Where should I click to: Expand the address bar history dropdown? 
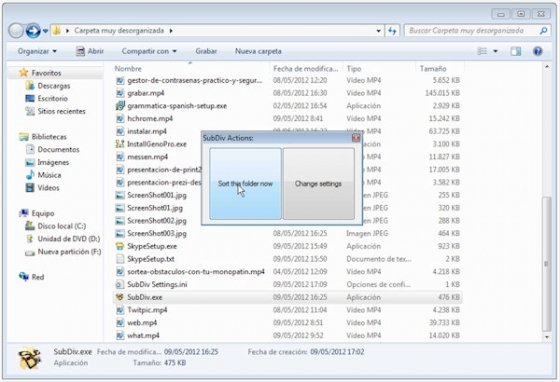[378, 31]
